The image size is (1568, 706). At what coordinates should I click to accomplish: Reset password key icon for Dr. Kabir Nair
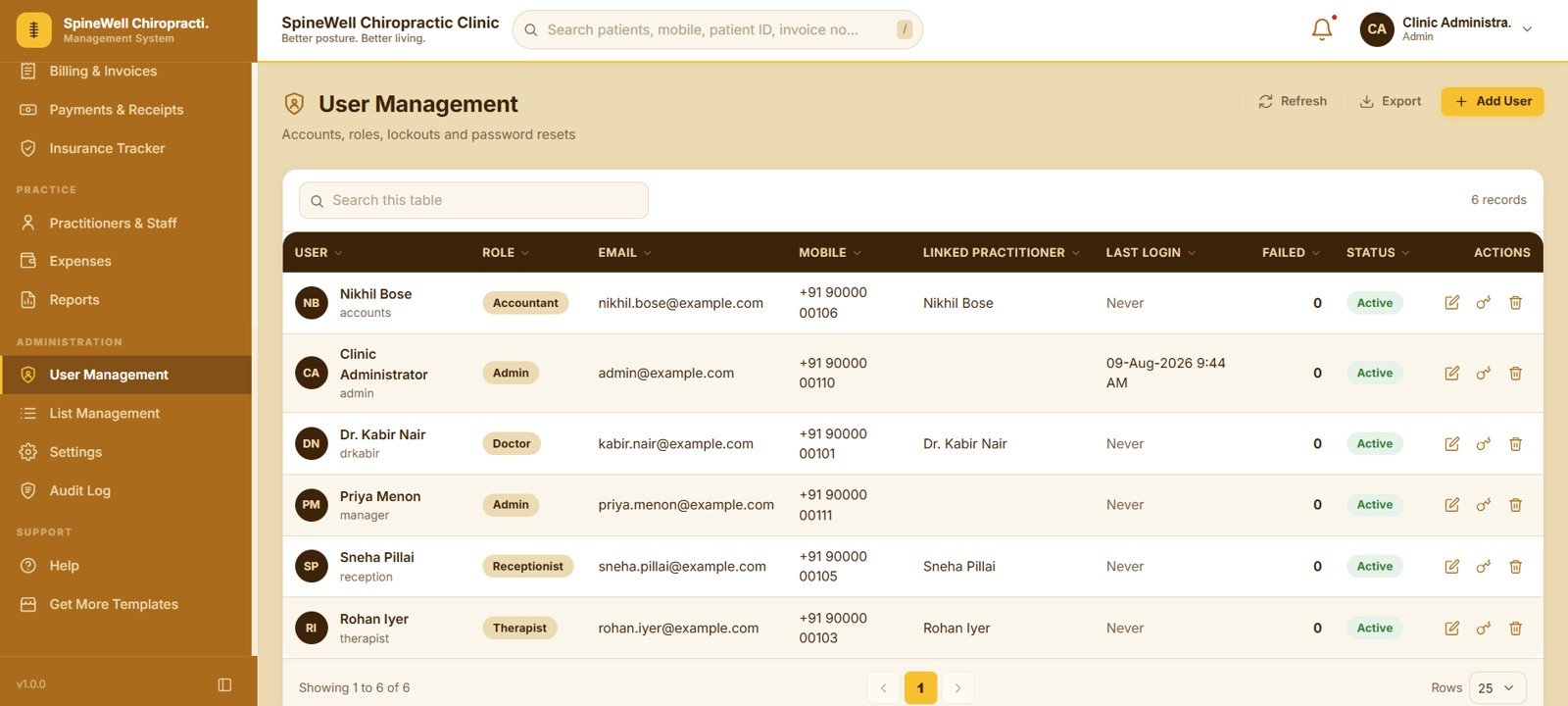(x=1484, y=444)
